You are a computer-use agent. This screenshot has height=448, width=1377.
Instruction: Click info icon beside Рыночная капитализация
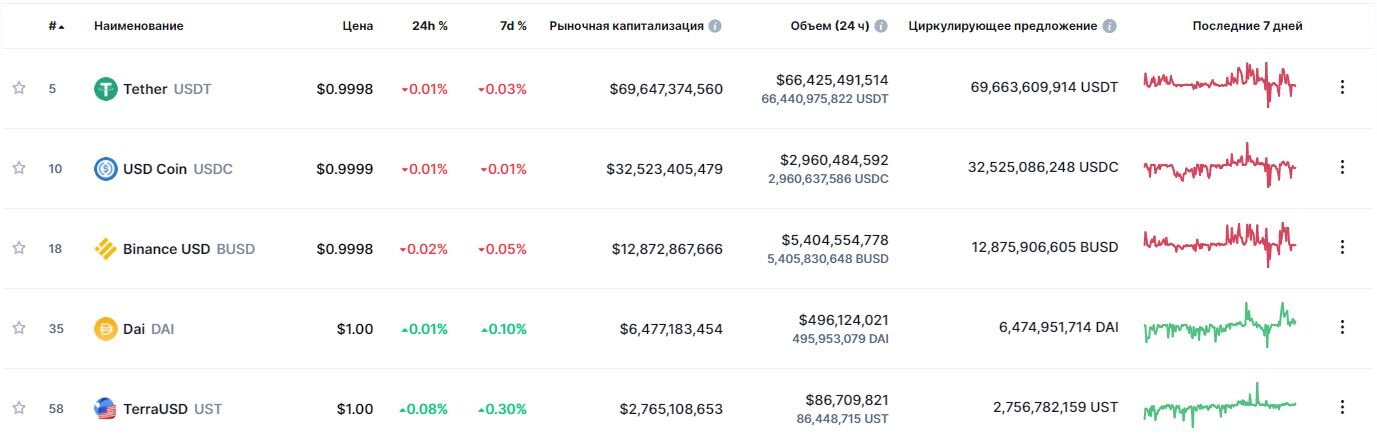pos(715,26)
